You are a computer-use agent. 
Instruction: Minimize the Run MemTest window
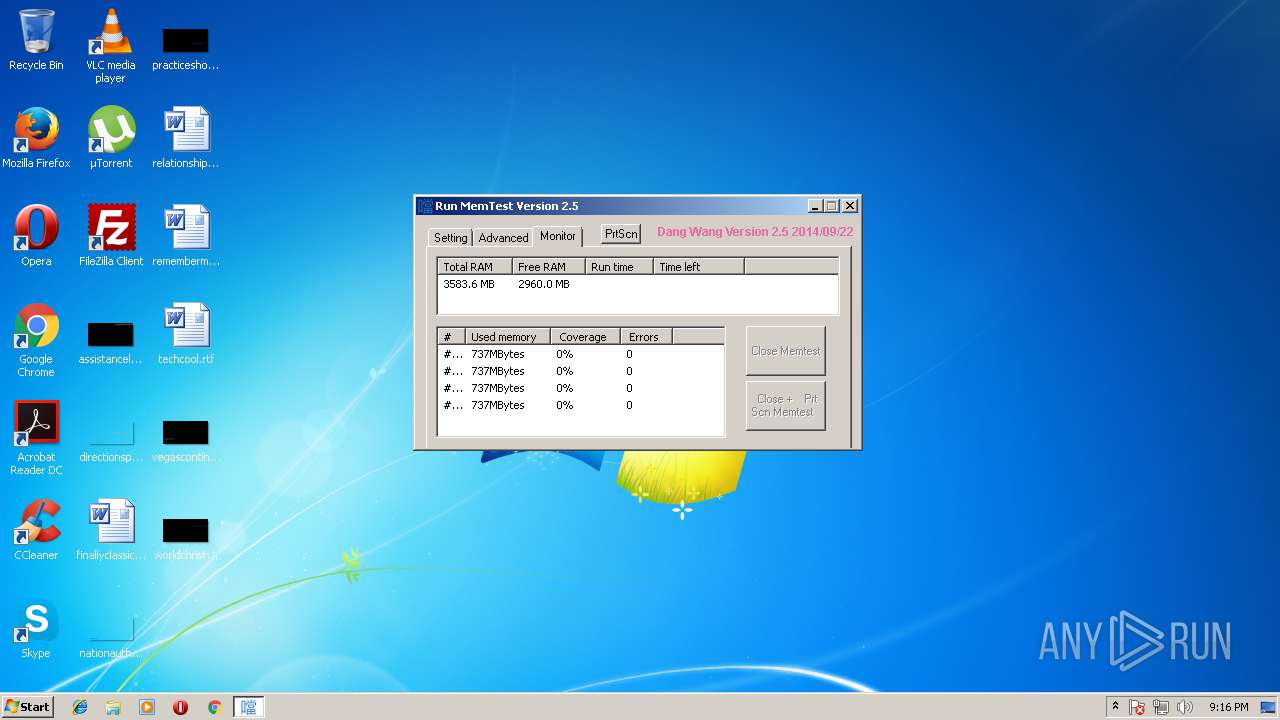pos(815,206)
